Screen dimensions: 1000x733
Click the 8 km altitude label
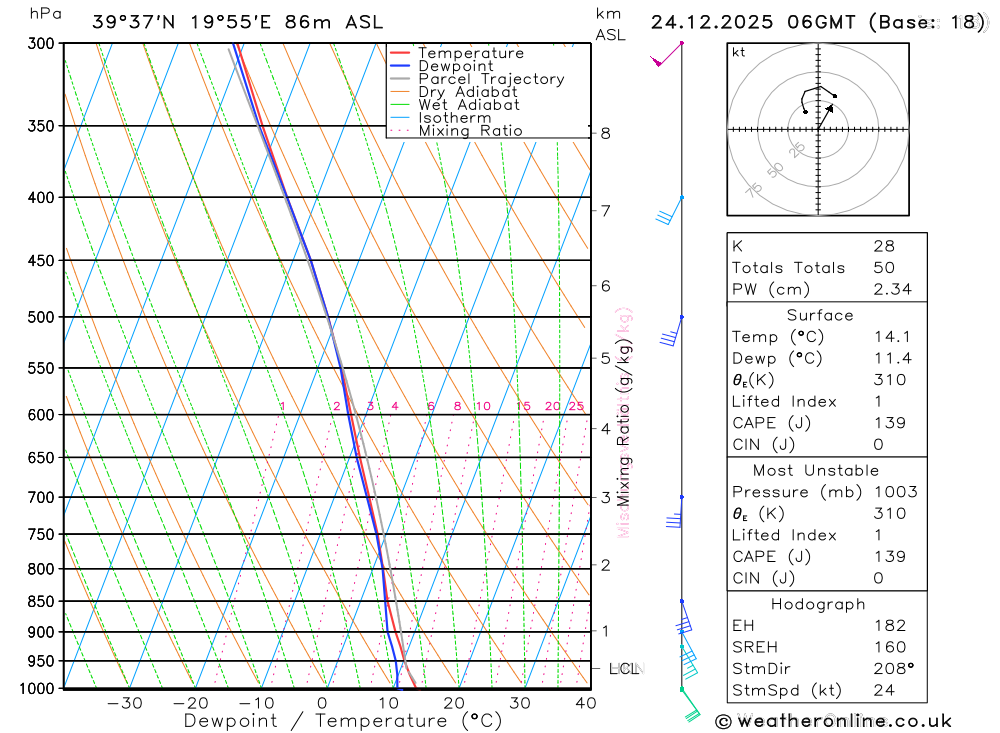point(605,133)
